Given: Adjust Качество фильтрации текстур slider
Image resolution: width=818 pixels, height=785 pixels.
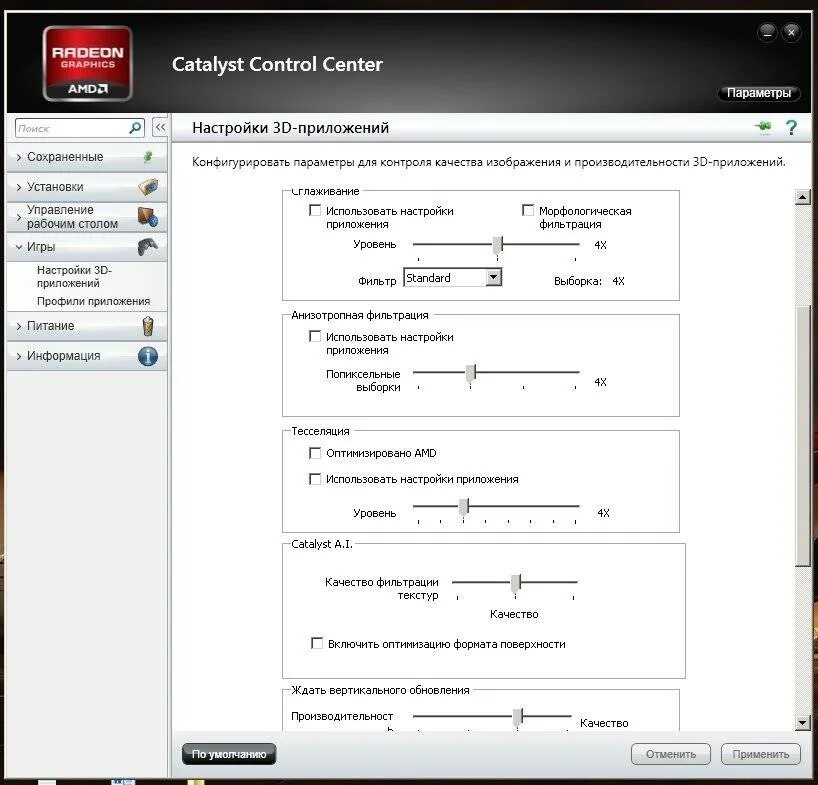Looking at the screenshot, I should click(x=516, y=582).
